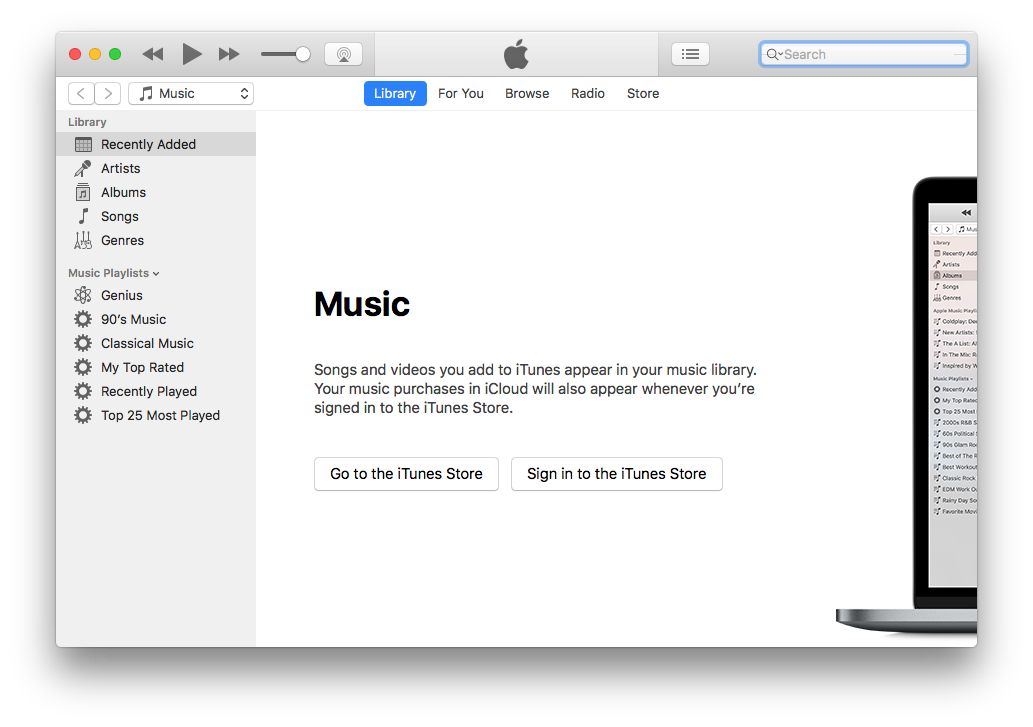Image resolution: width=1033 pixels, height=727 pixels.
Task: Switch to the Radio tab
Action: point(588,94)
